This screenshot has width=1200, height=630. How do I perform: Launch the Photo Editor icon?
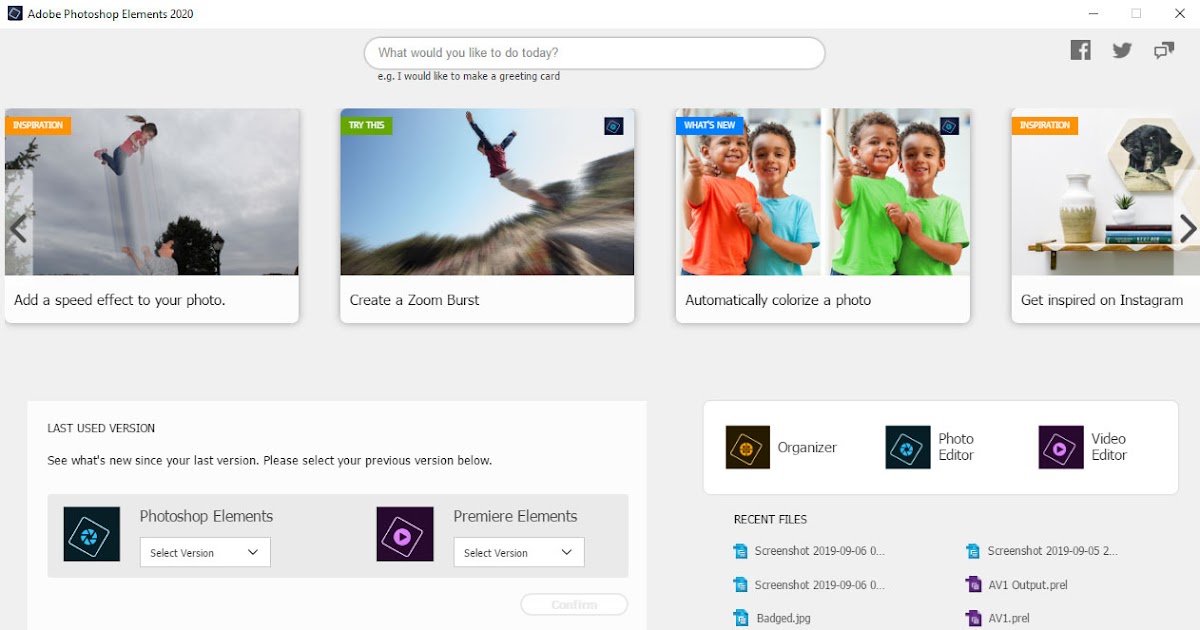click(908, 447)
